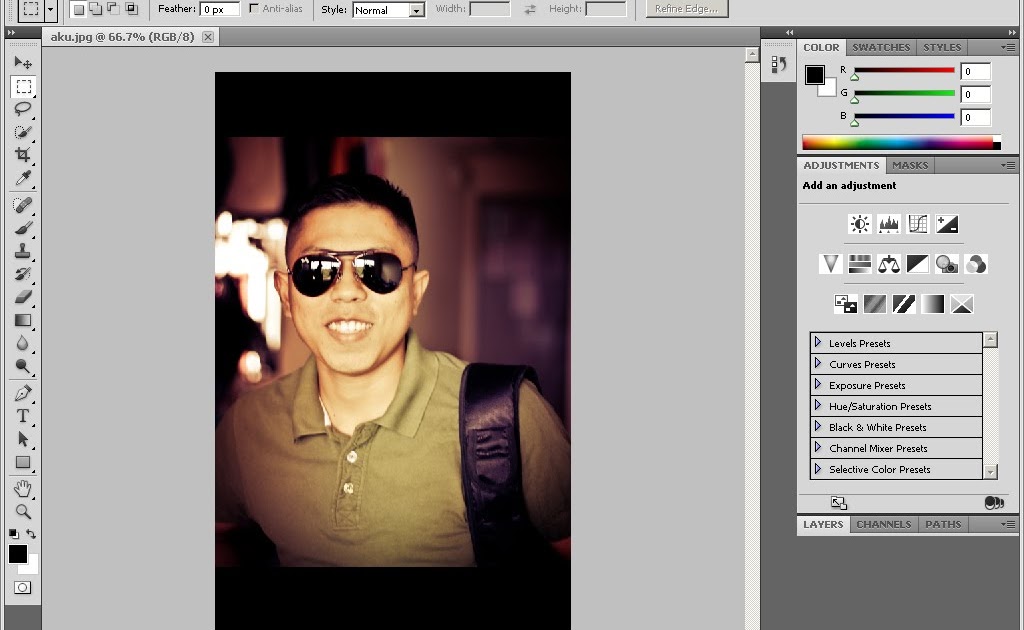Add a Hue/Saturation adjustment
Viewport: 1024px width, 630px height.
(x=859, y=264)
